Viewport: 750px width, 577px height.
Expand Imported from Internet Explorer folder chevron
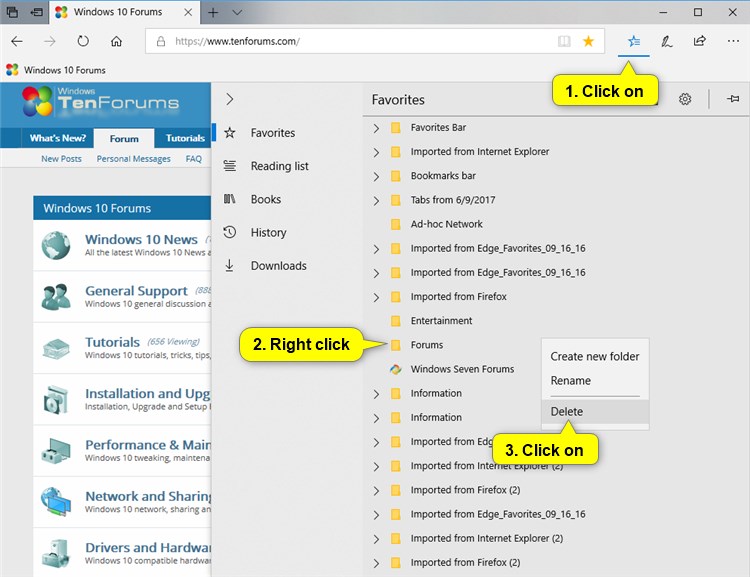376,152
